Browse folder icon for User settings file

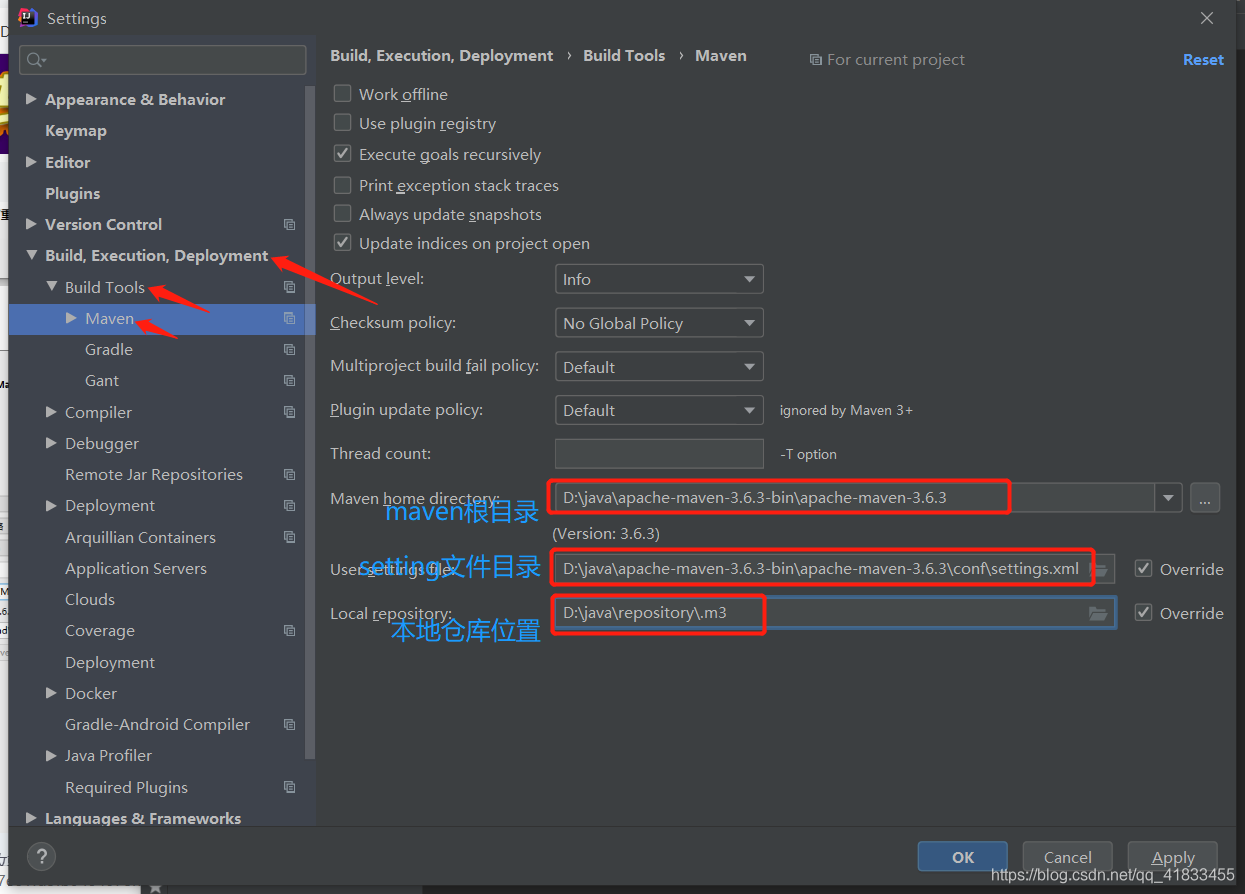click(x=1101, y=569)
